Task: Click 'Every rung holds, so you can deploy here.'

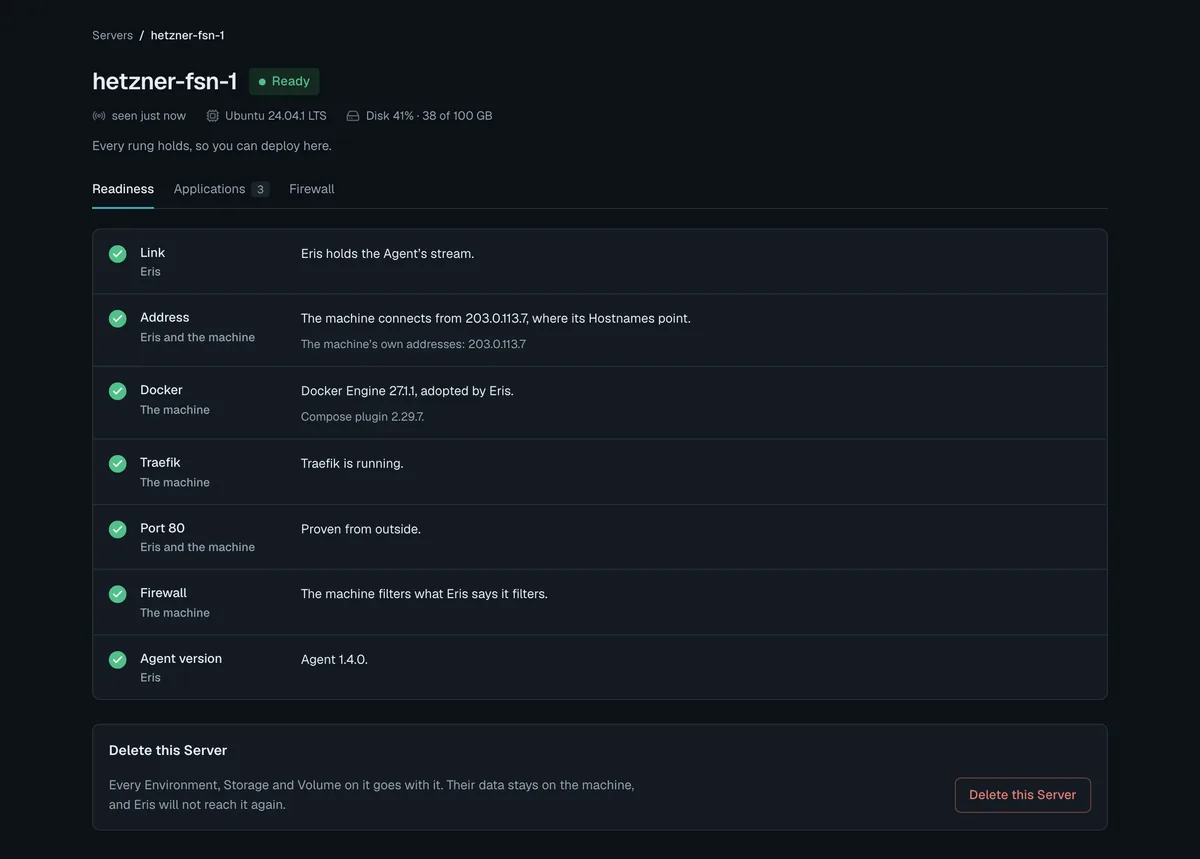Action: coord(212,146)
